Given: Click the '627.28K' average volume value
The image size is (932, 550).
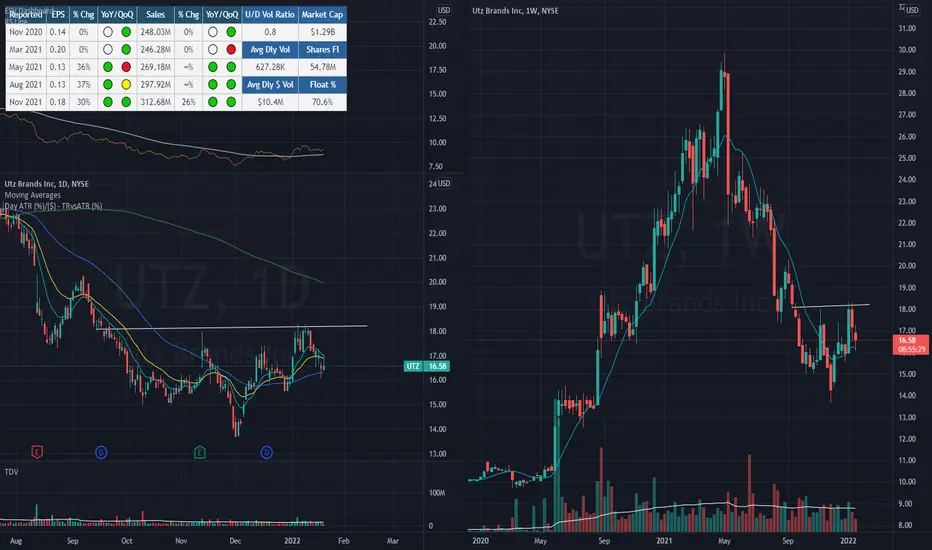Looking at the screenshot, I should [270, 67].
